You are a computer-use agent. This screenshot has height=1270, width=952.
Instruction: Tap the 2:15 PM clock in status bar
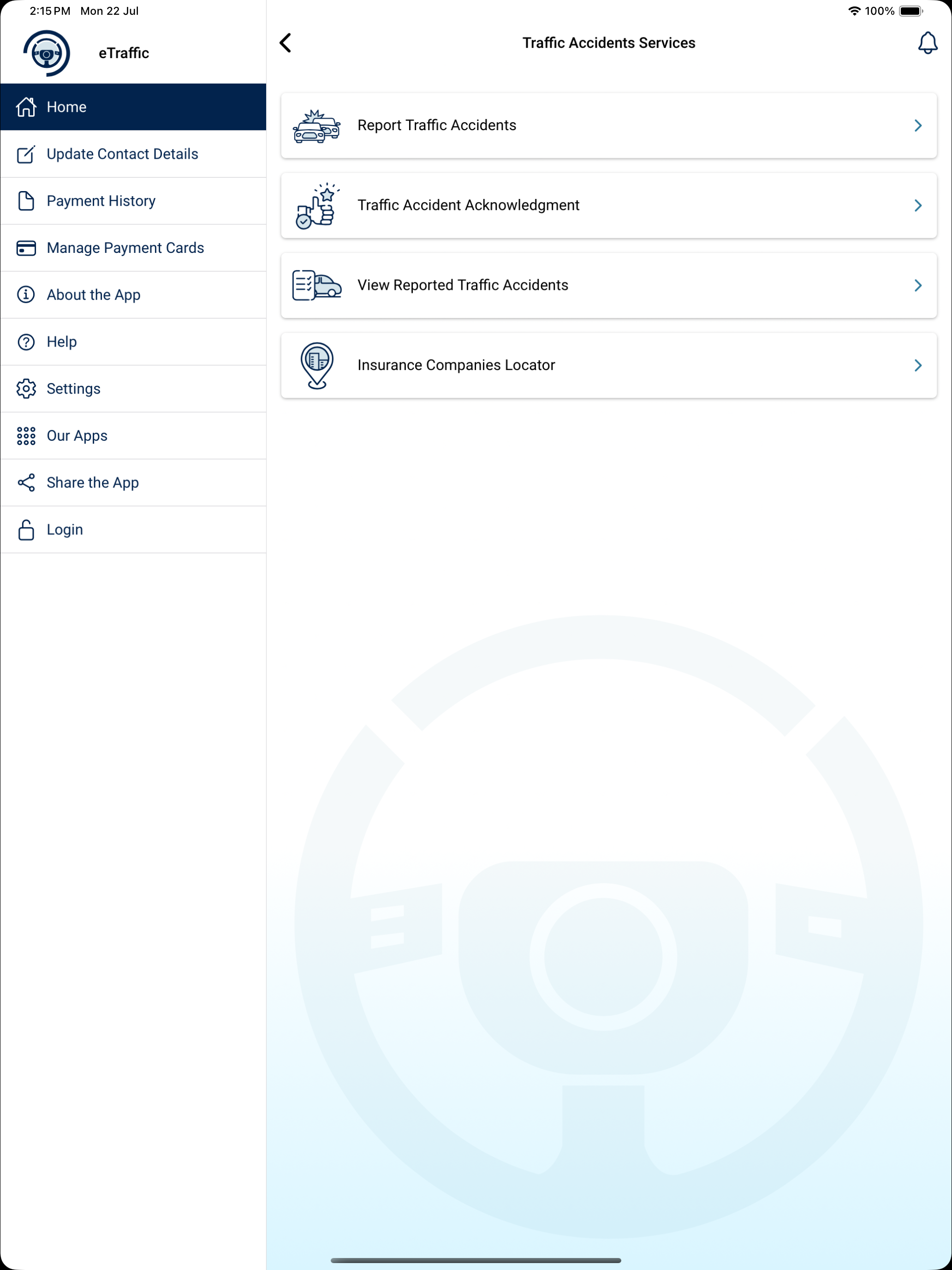coord(50,11)
